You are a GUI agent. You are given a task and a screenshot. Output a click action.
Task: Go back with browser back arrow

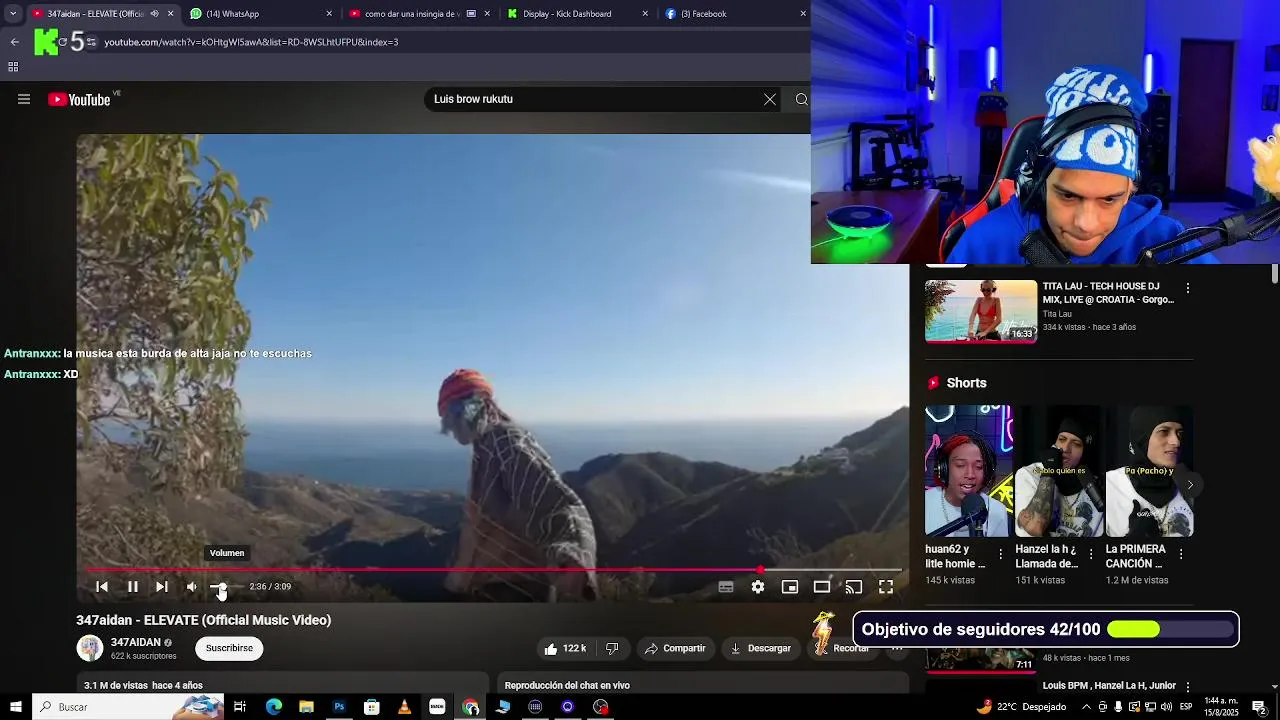pos(14,42)
